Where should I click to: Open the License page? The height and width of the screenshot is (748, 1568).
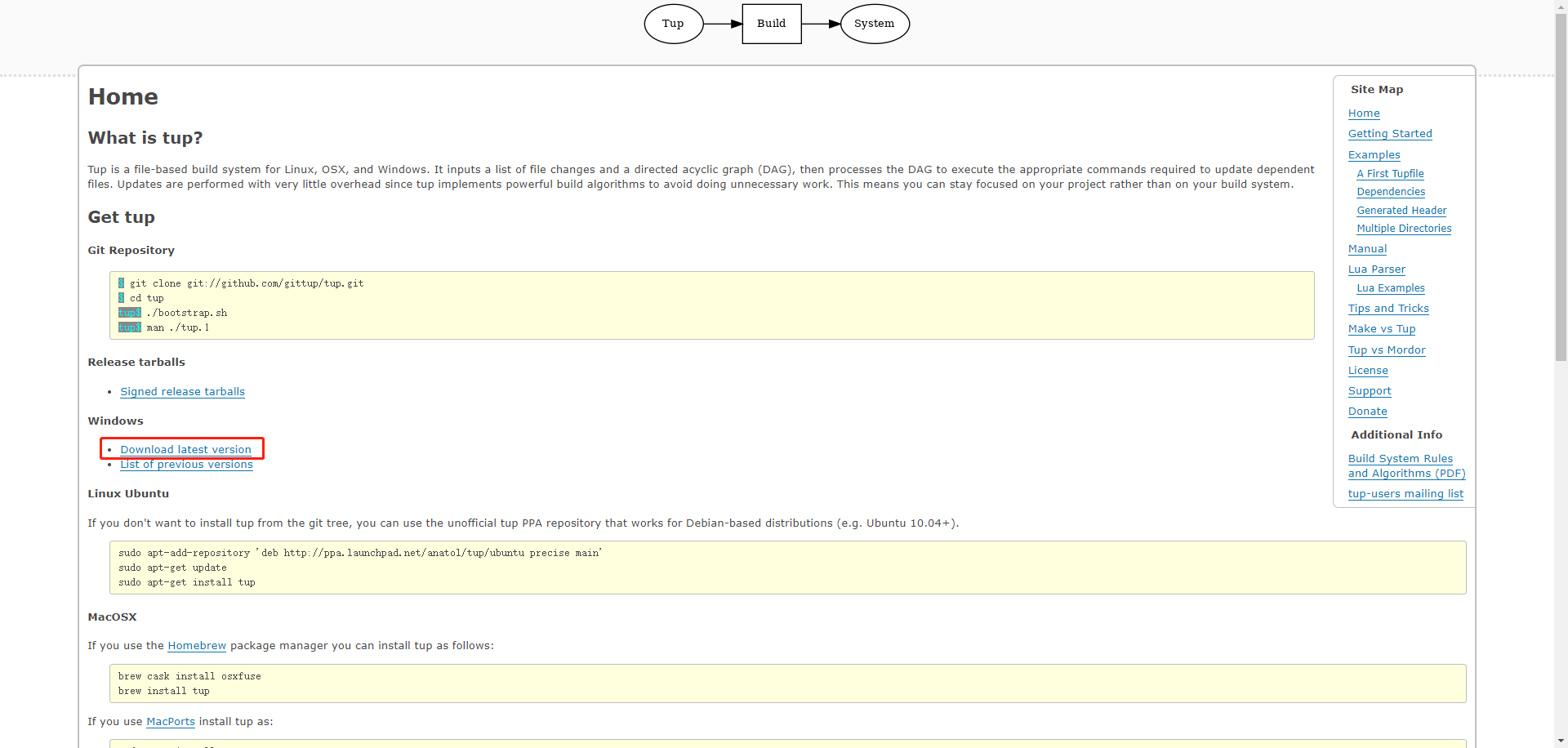pos(1368,371)
